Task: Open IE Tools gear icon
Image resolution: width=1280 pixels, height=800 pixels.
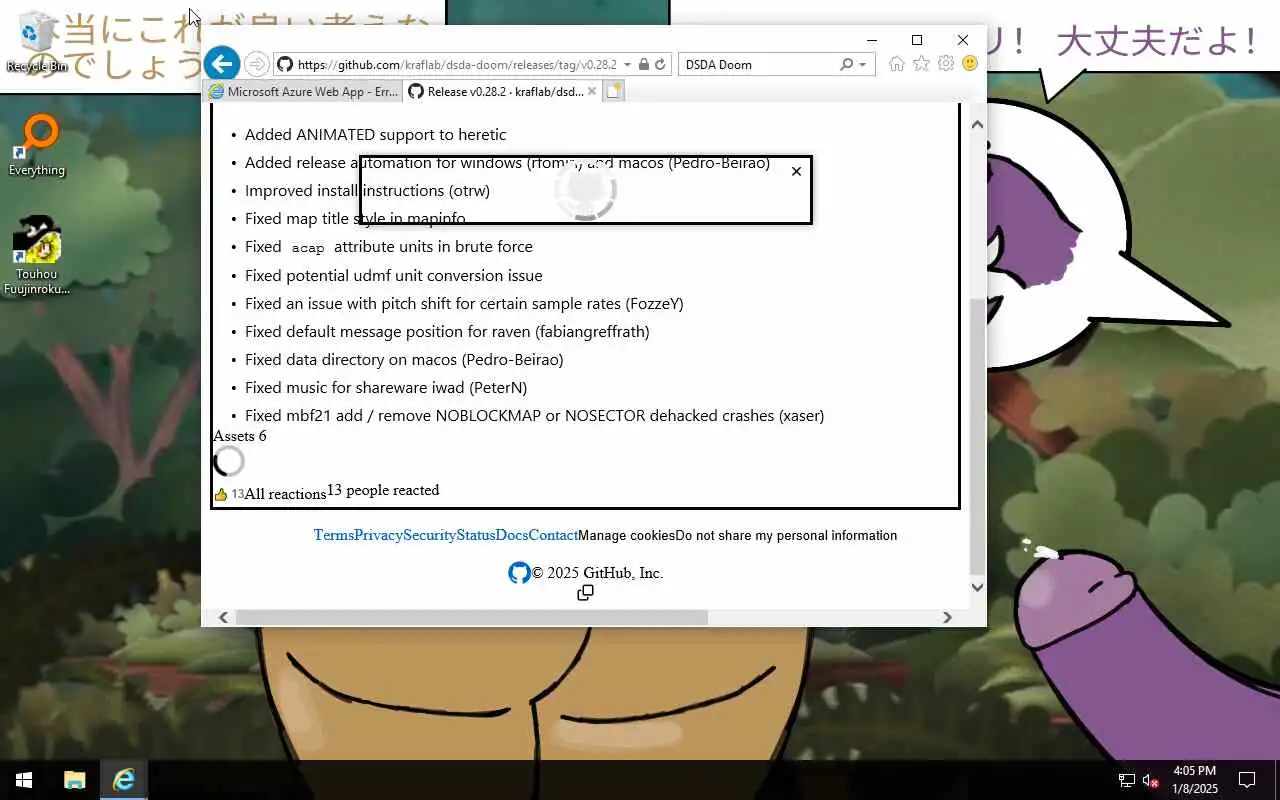Action: (x=945, y=64)
